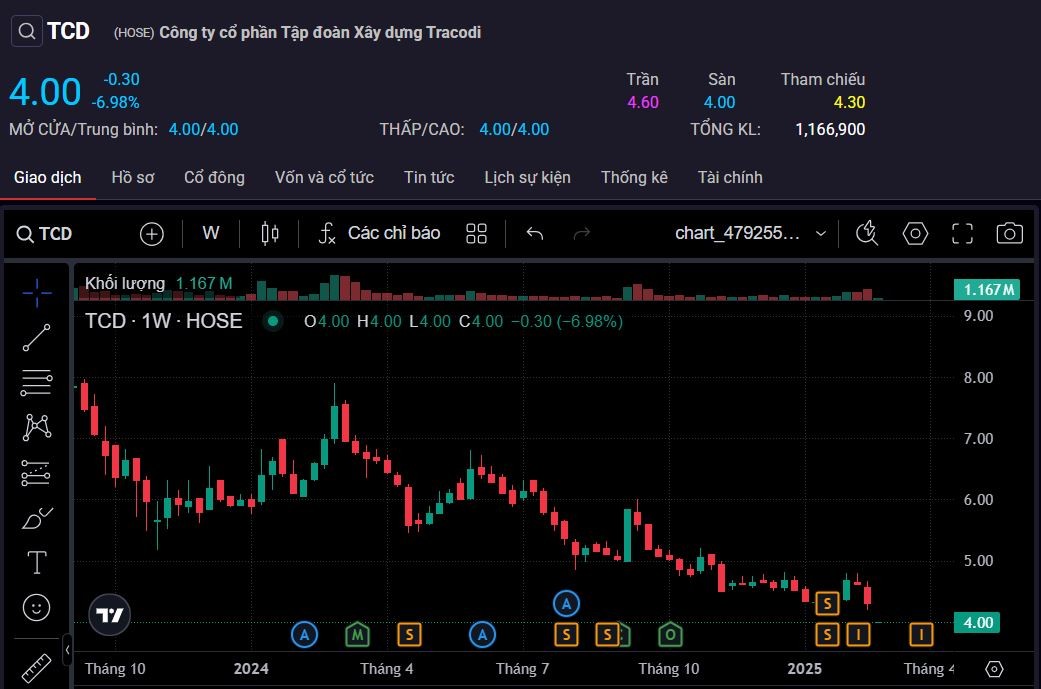The height and width of the screenshot is (689, 1041).
Task: Click the green market status dot
Action: [273, 321]
